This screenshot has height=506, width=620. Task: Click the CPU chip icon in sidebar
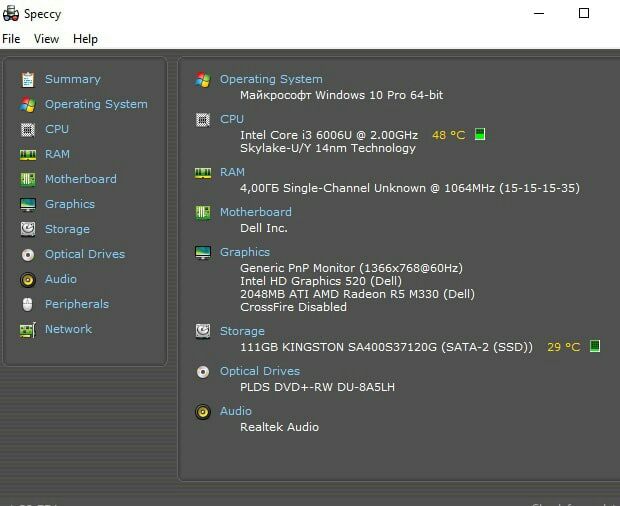28,129
